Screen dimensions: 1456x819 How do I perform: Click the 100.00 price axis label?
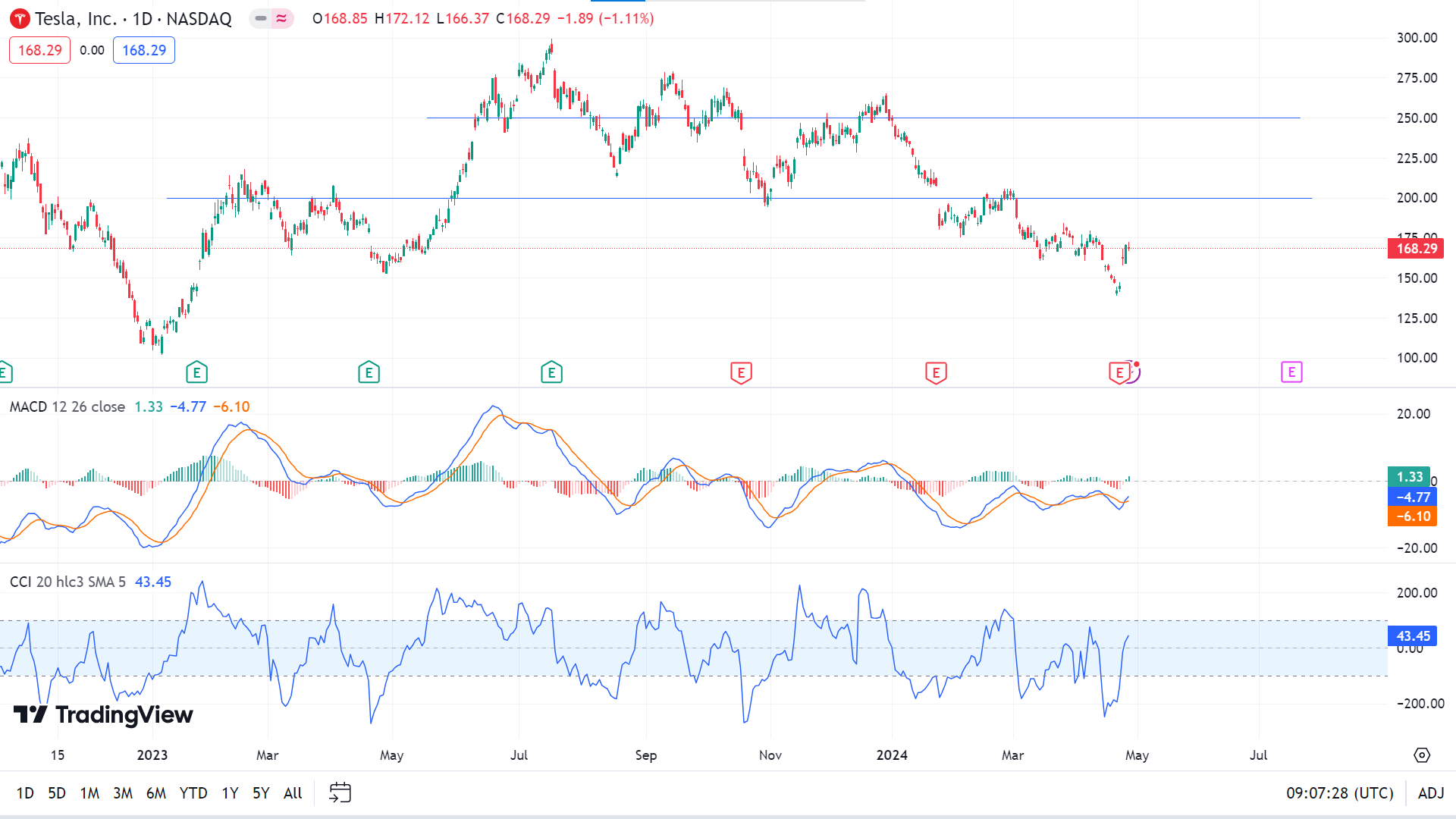[x=1417, y=358]
